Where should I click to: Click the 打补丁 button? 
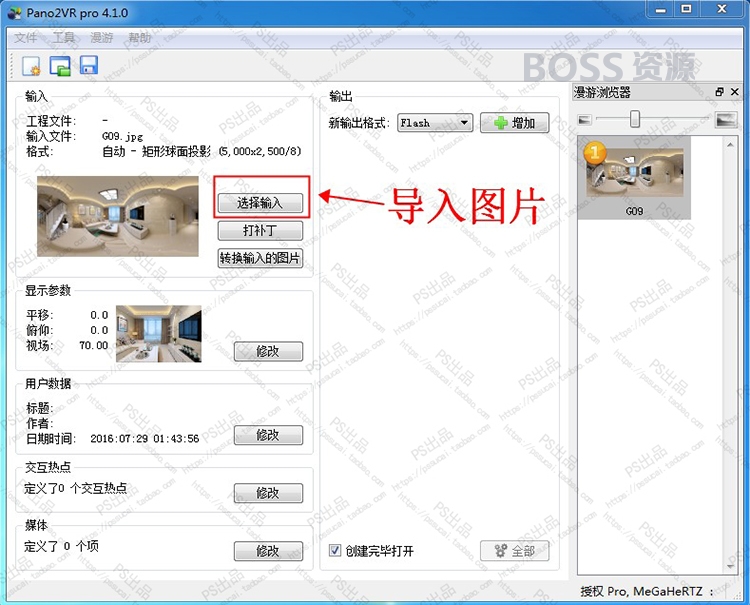click(260, 231)
